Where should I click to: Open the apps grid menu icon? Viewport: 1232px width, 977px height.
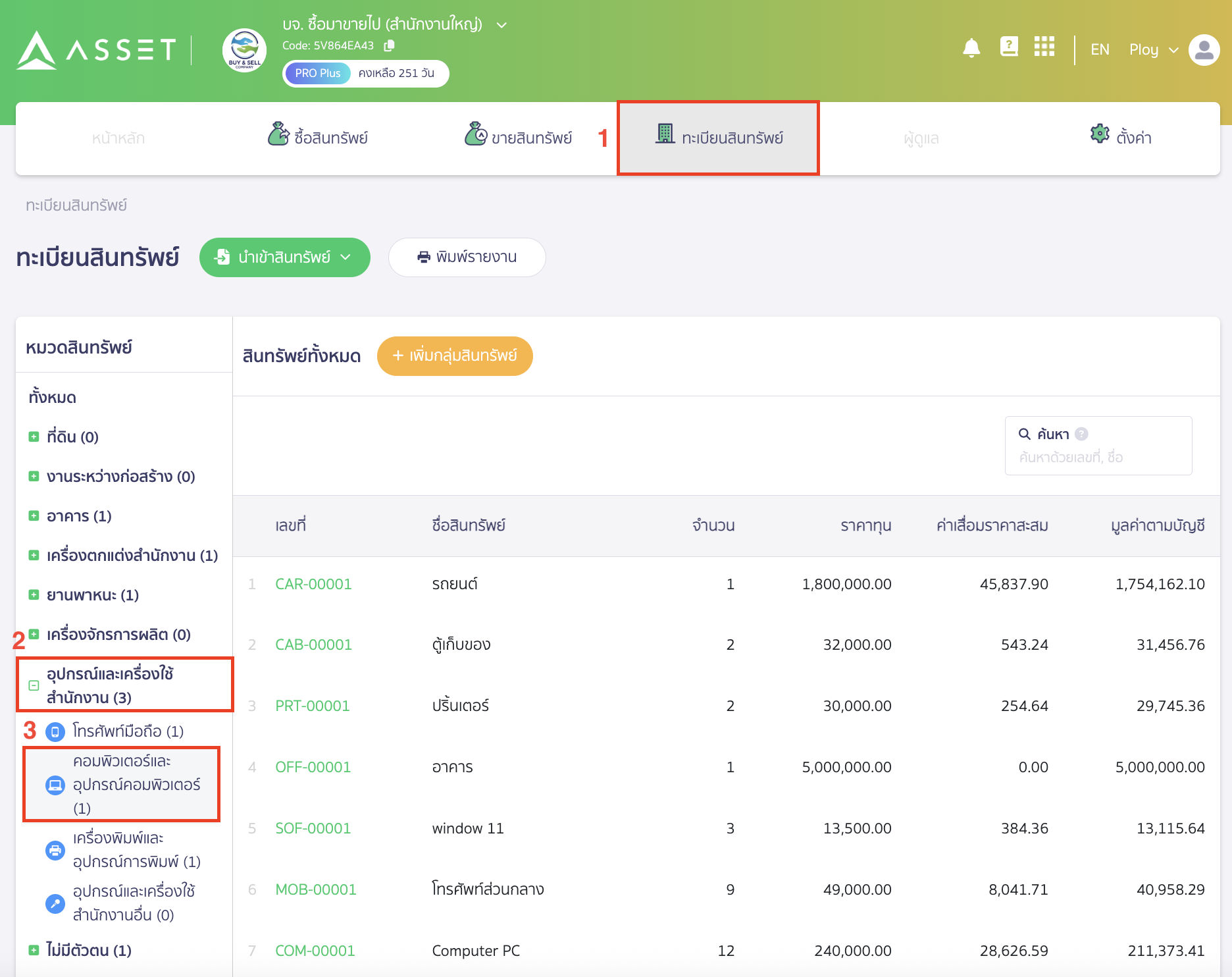coord(1044,47)
